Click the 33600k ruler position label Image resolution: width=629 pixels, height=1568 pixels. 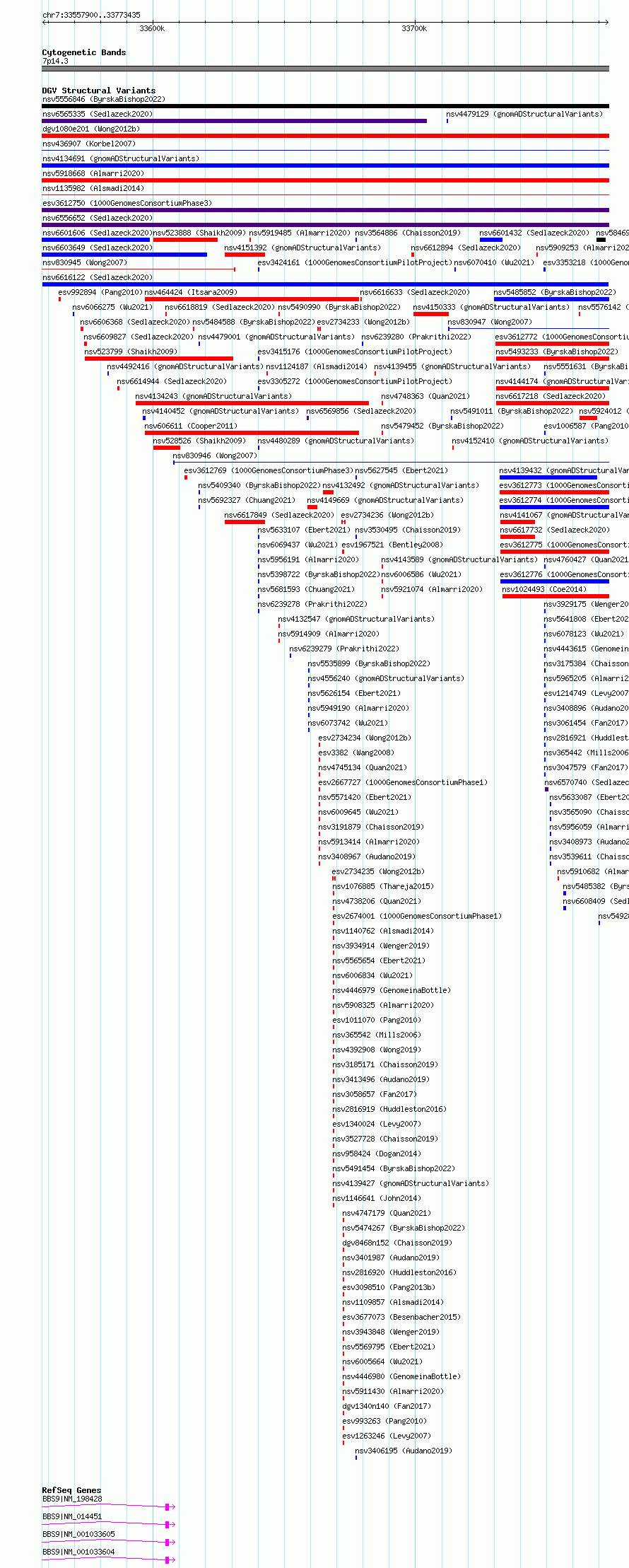152,29
